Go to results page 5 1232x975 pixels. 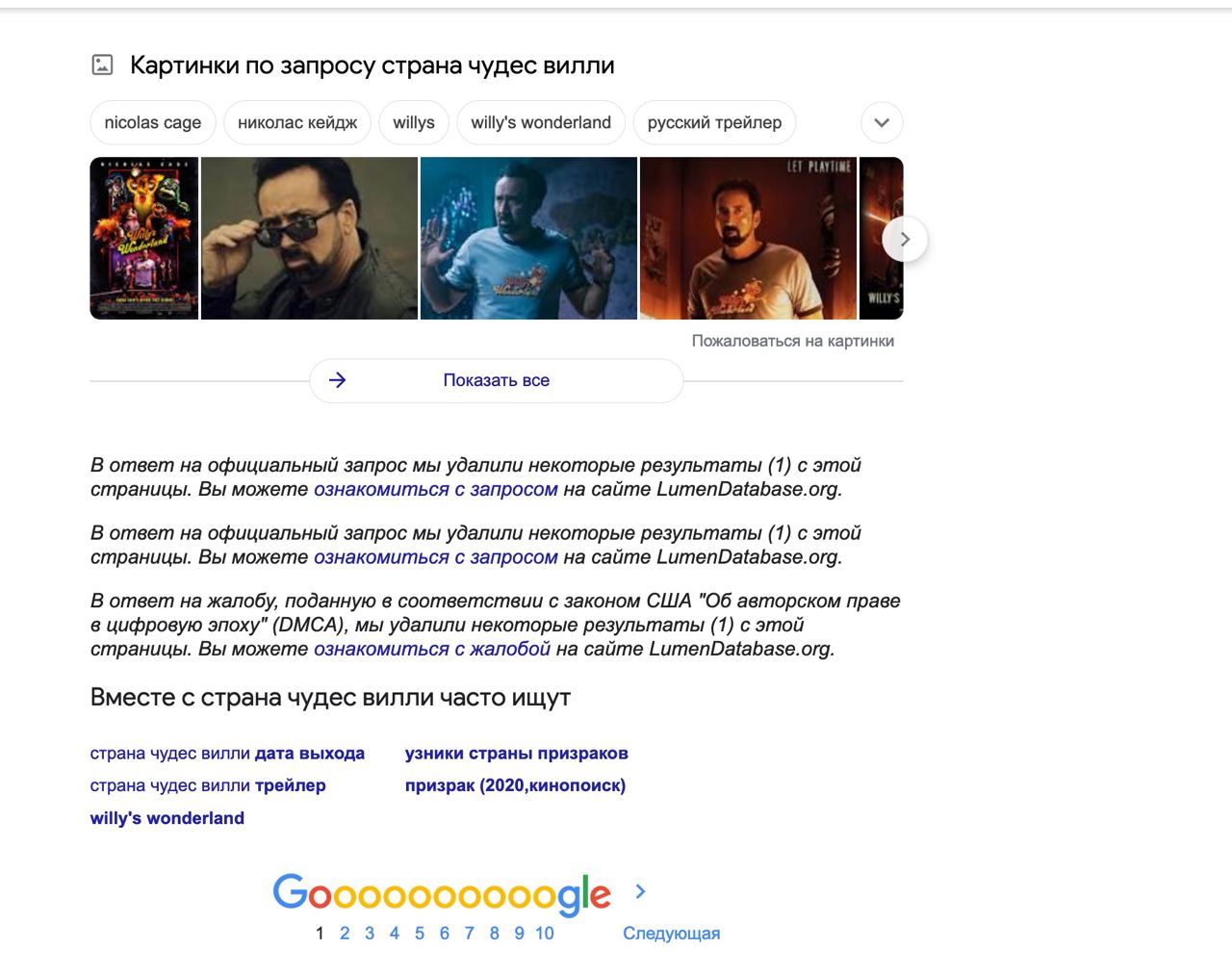pos(420,933)
